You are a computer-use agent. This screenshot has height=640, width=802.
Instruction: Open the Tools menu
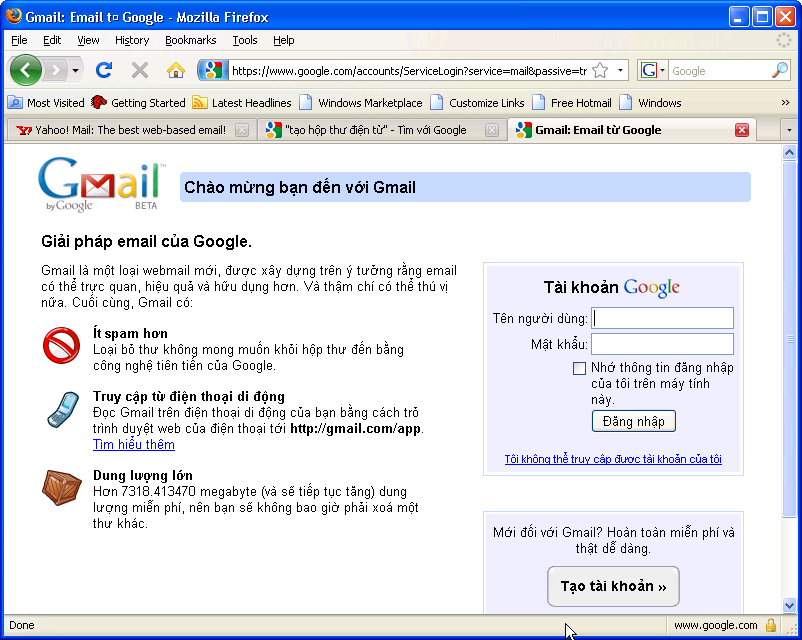coord(244,40)
